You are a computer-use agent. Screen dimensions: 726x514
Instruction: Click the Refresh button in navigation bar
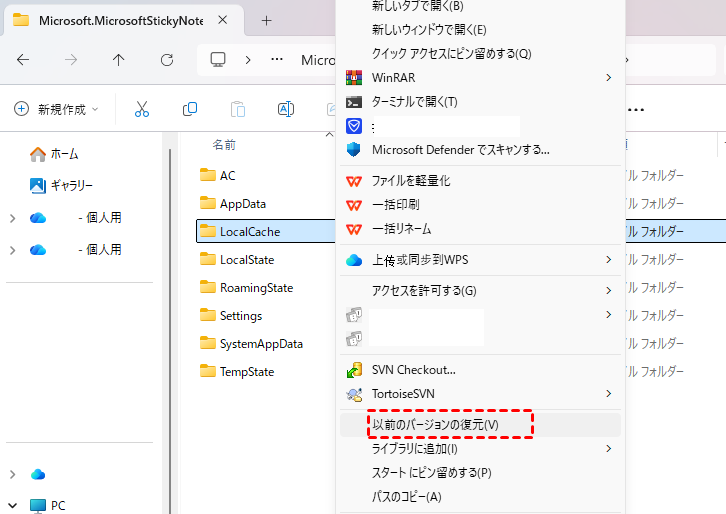tap(167, 60)
